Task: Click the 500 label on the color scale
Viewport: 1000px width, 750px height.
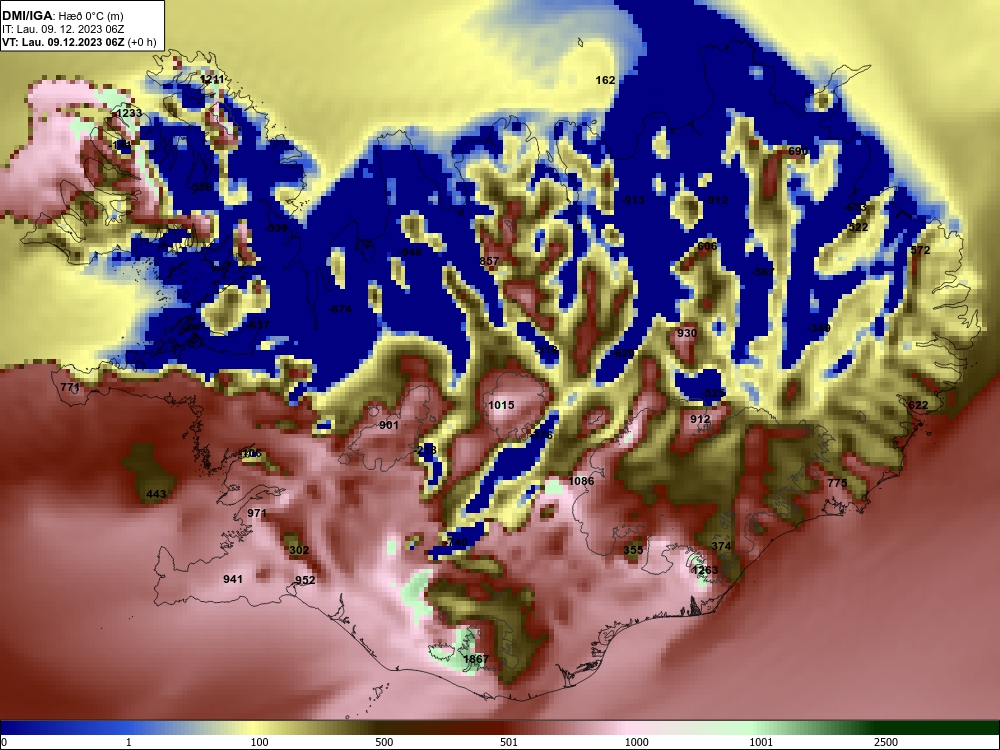Action: tap(384, 742)
